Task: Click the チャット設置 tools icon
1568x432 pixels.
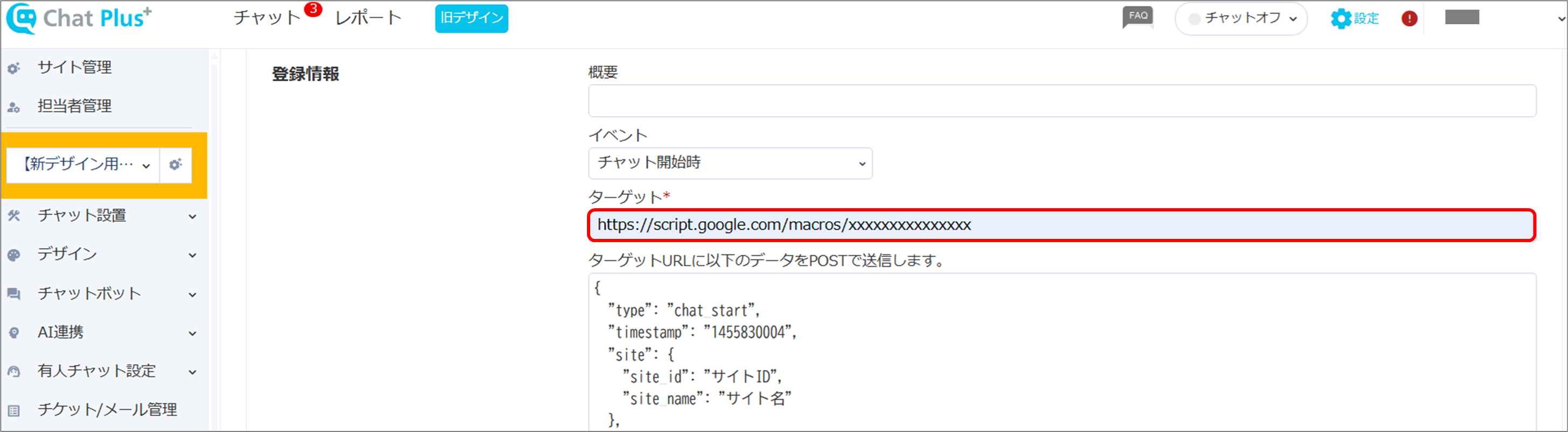Action: pos(14,215)
